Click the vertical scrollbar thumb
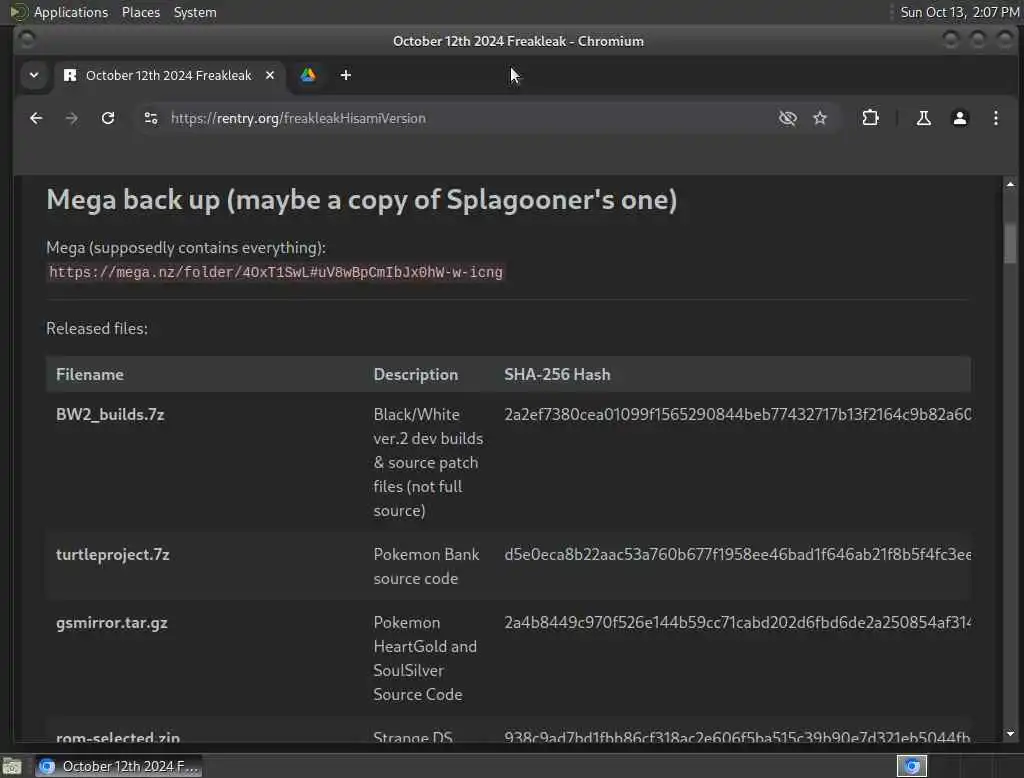 pyautogui.click(x=1010, y=244)
